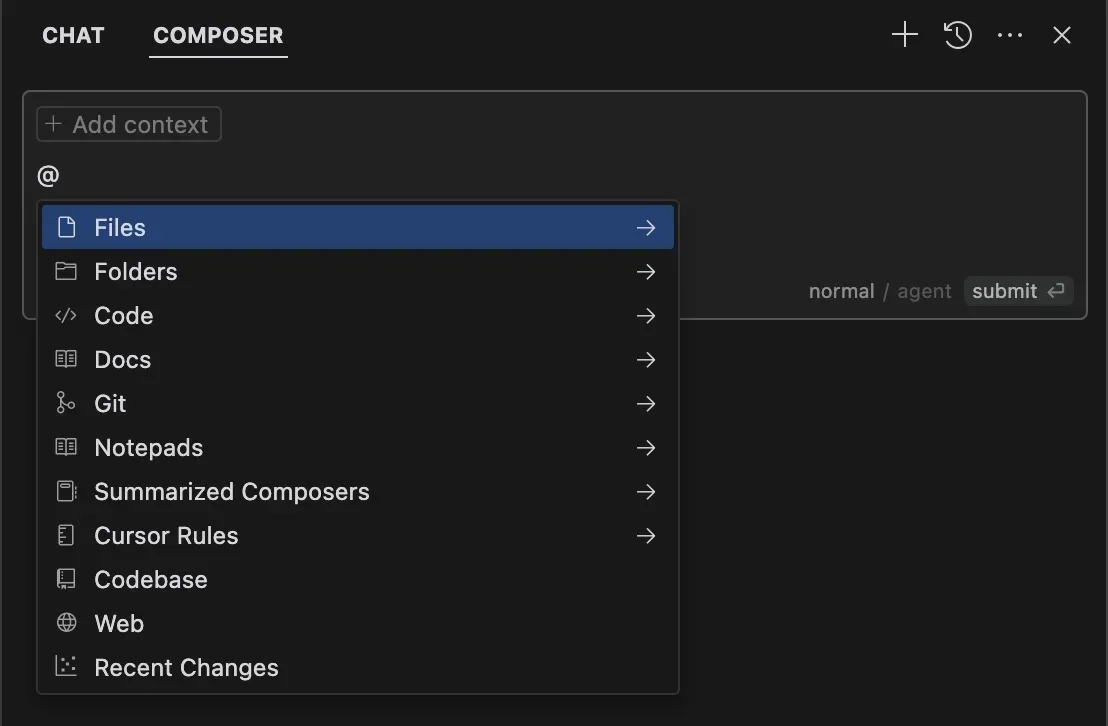Image resolution: width=1108 pixels, height=726 pixels.
Task: Select the Files context icon
Action: pyautogui.click(x=65, y=227)
